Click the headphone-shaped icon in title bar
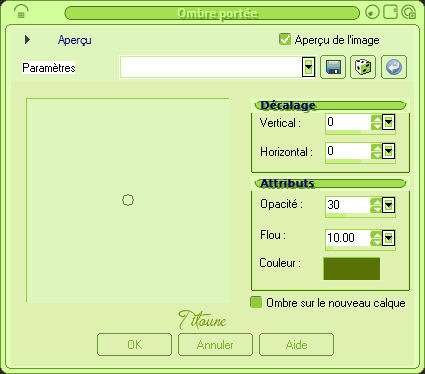 coord(21,13)
